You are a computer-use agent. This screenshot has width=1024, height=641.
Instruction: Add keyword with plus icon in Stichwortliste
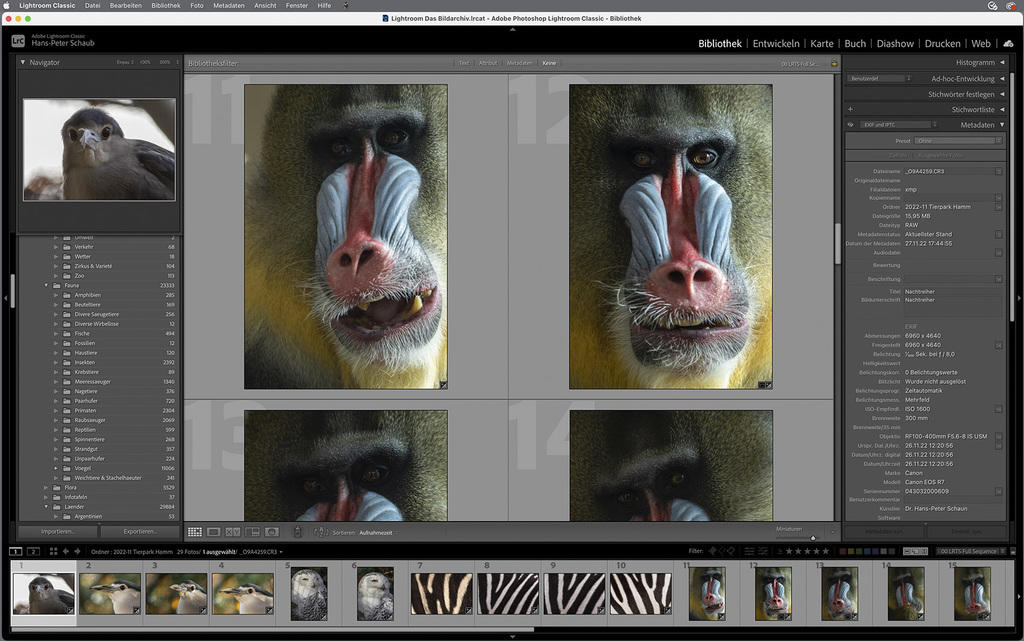click(850, 110)
